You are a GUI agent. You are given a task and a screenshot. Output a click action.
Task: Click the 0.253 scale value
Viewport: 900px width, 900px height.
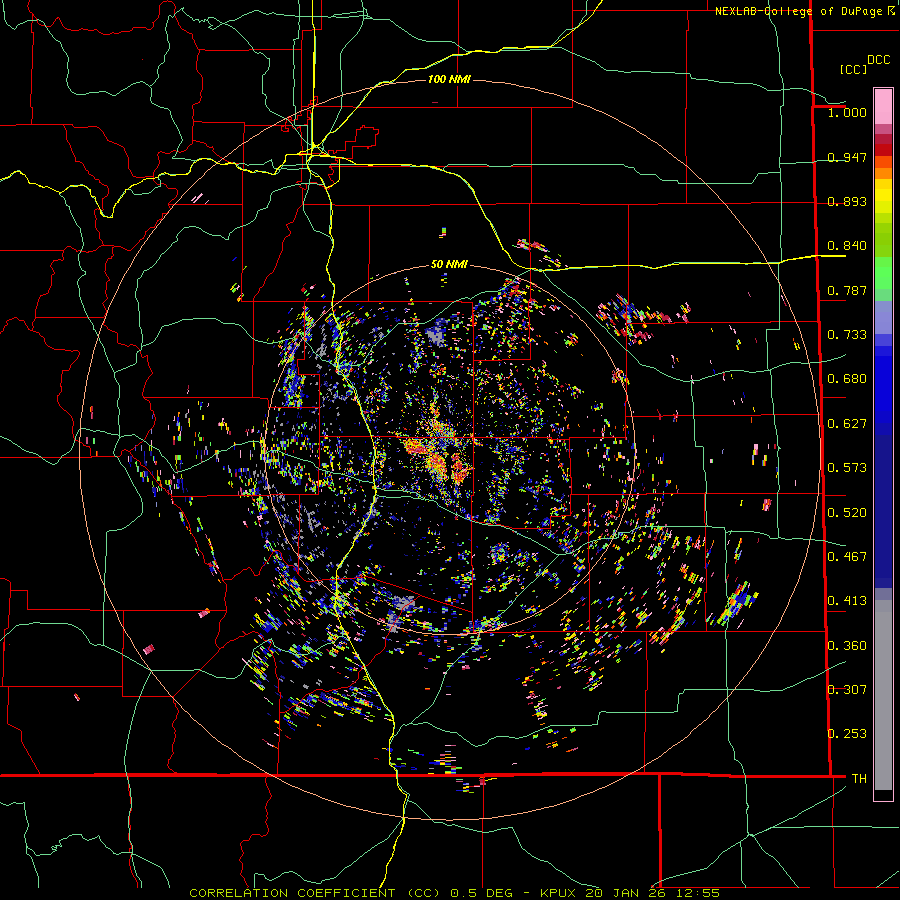click(847, 734)
